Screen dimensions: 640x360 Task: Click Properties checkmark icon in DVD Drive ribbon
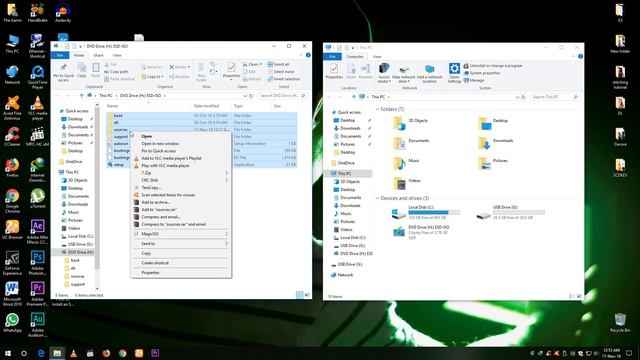[x=231, y=67]
